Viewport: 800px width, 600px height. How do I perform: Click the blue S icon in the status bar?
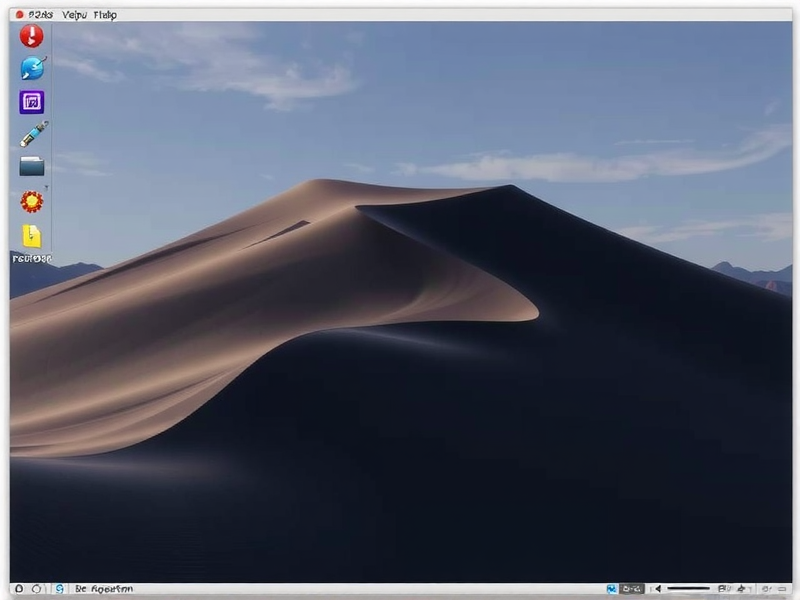(60, 589)
